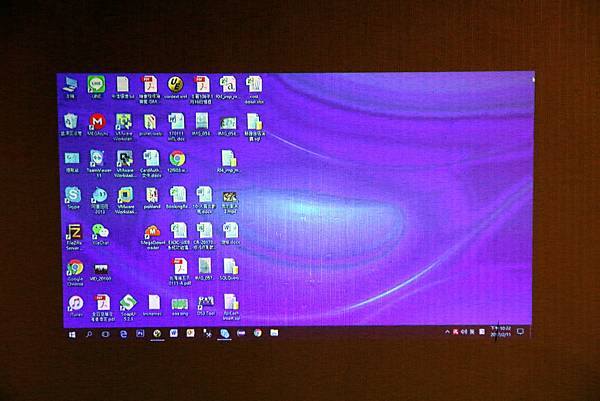This screenshot has width=600, height=401.
Task: Open File Explorer from taskbar
Action: (274, 333)
